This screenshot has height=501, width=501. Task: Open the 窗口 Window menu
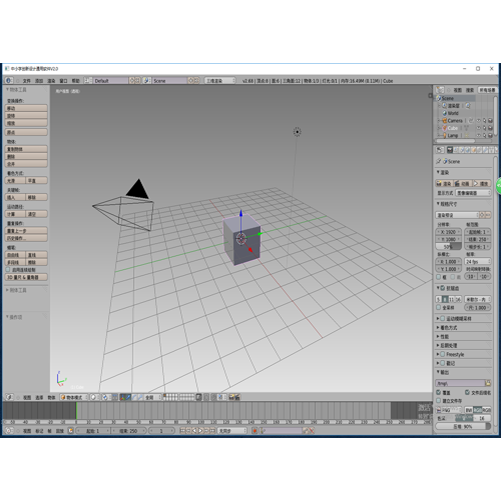(63, 80)
